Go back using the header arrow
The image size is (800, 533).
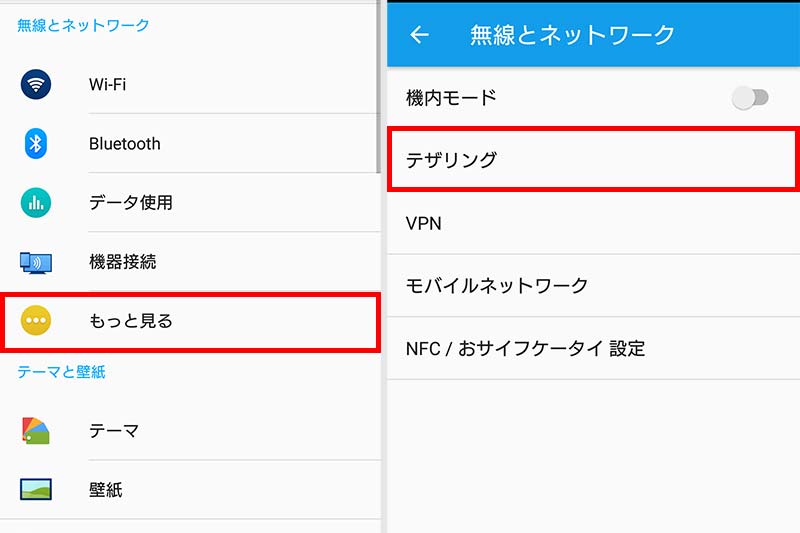point(419,35)
